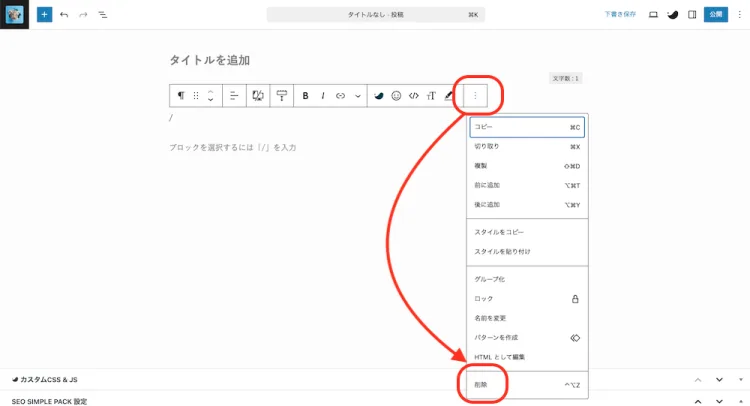Toggle bold formatting

click(x=305, y=96)
